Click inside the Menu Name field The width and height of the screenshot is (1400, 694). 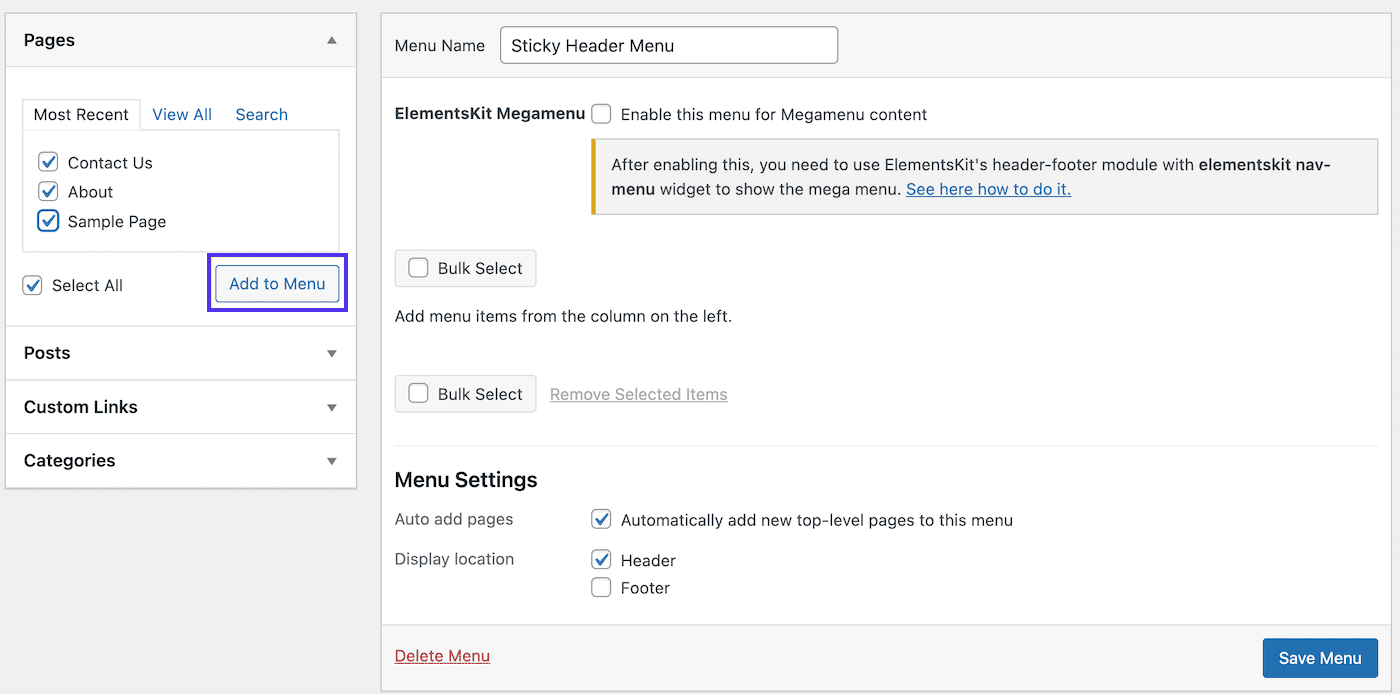668,45
